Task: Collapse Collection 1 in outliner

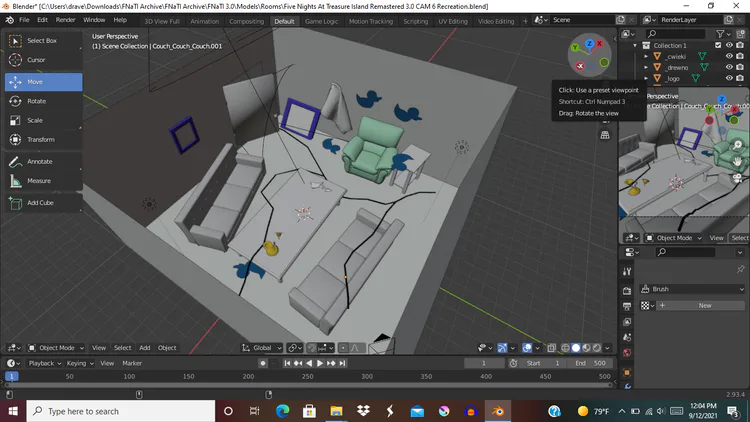Action: point(635,45)
